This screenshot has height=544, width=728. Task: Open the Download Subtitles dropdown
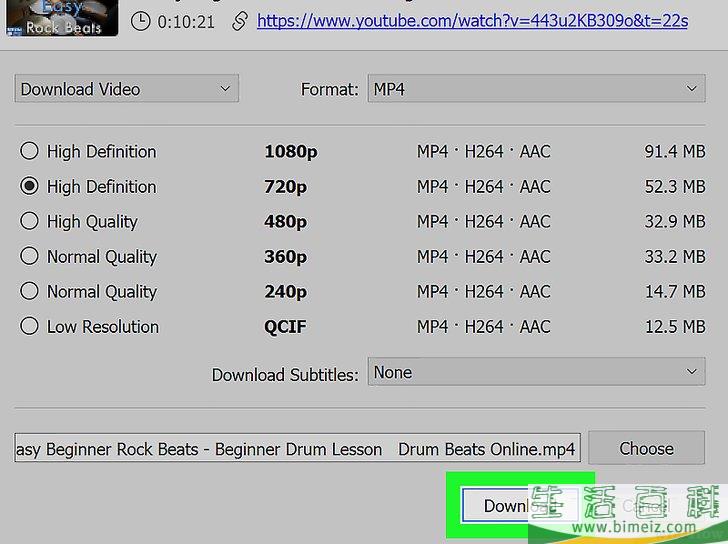pyautogui.click(x=536, y=372)
